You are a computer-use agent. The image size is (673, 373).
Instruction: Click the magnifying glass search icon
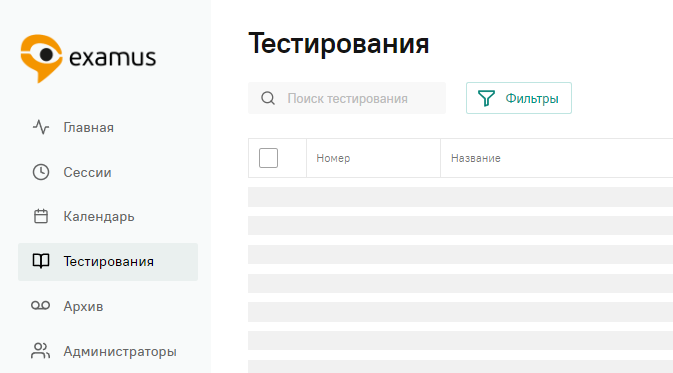(x=268, y=98)
